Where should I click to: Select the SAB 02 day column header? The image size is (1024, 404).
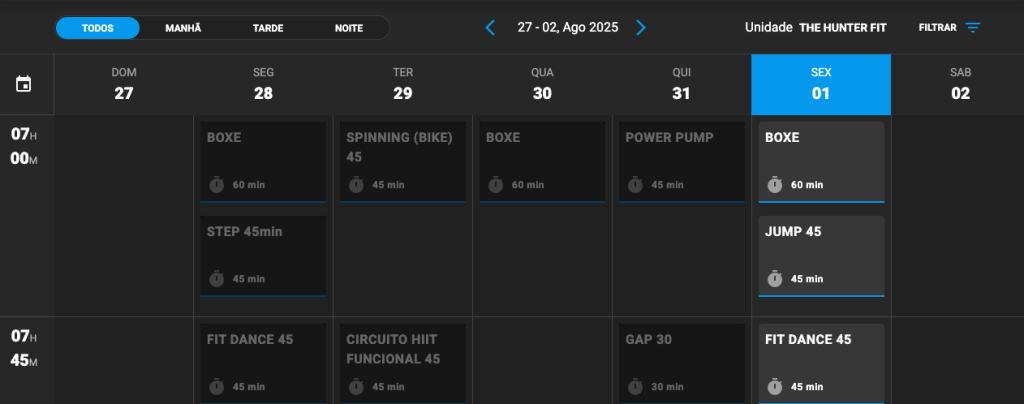point(960,84)
